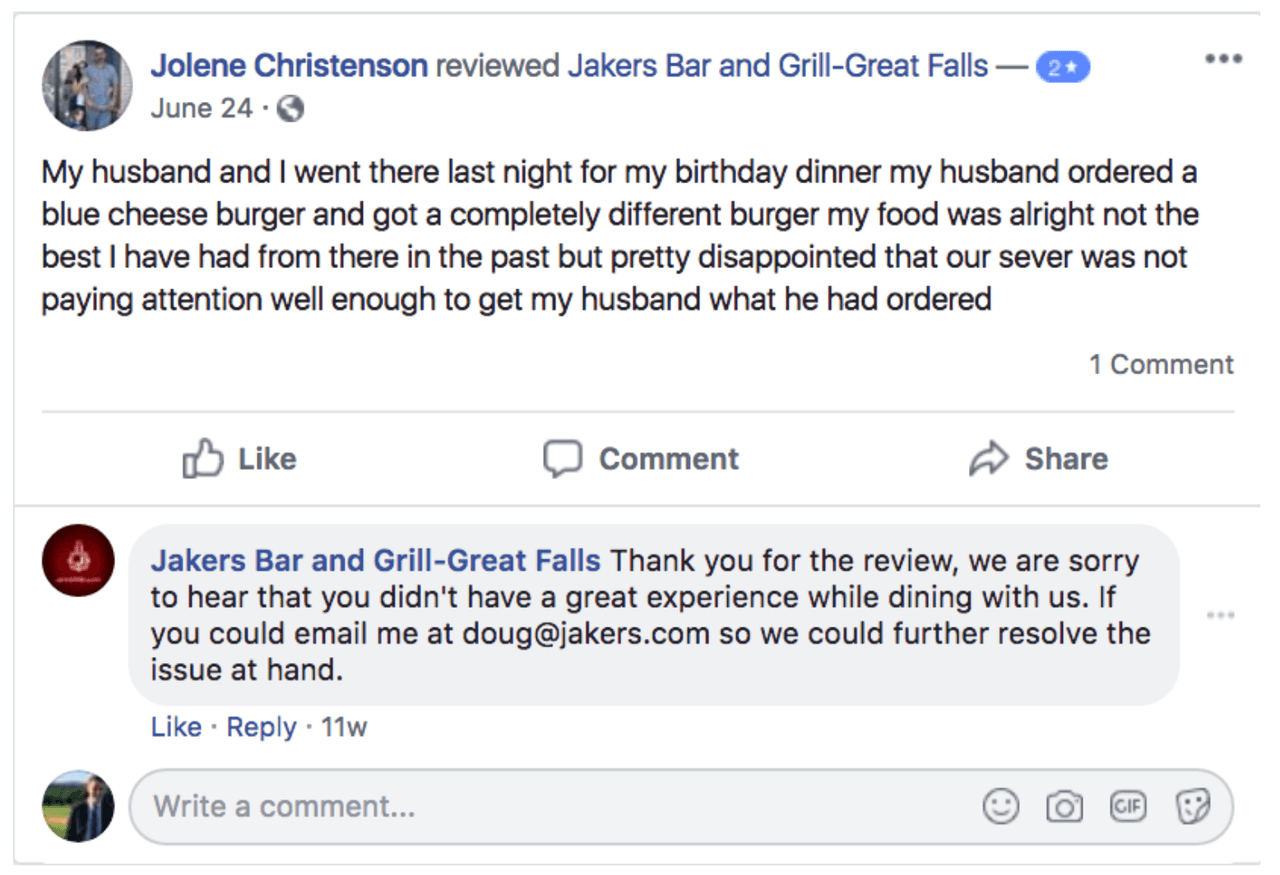Viewport: 1280px width, 875px height.
Task: Open the GIF picker
Action: [x=1128, y=806]
